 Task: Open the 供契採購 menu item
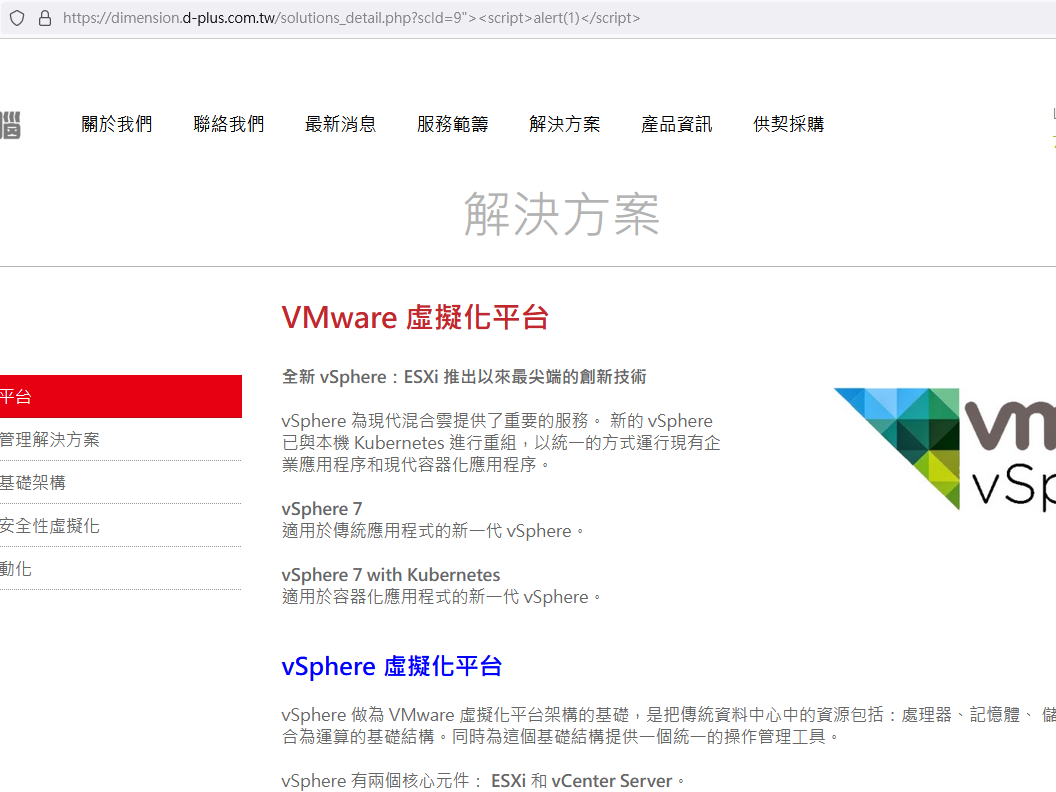coord(789,124)
